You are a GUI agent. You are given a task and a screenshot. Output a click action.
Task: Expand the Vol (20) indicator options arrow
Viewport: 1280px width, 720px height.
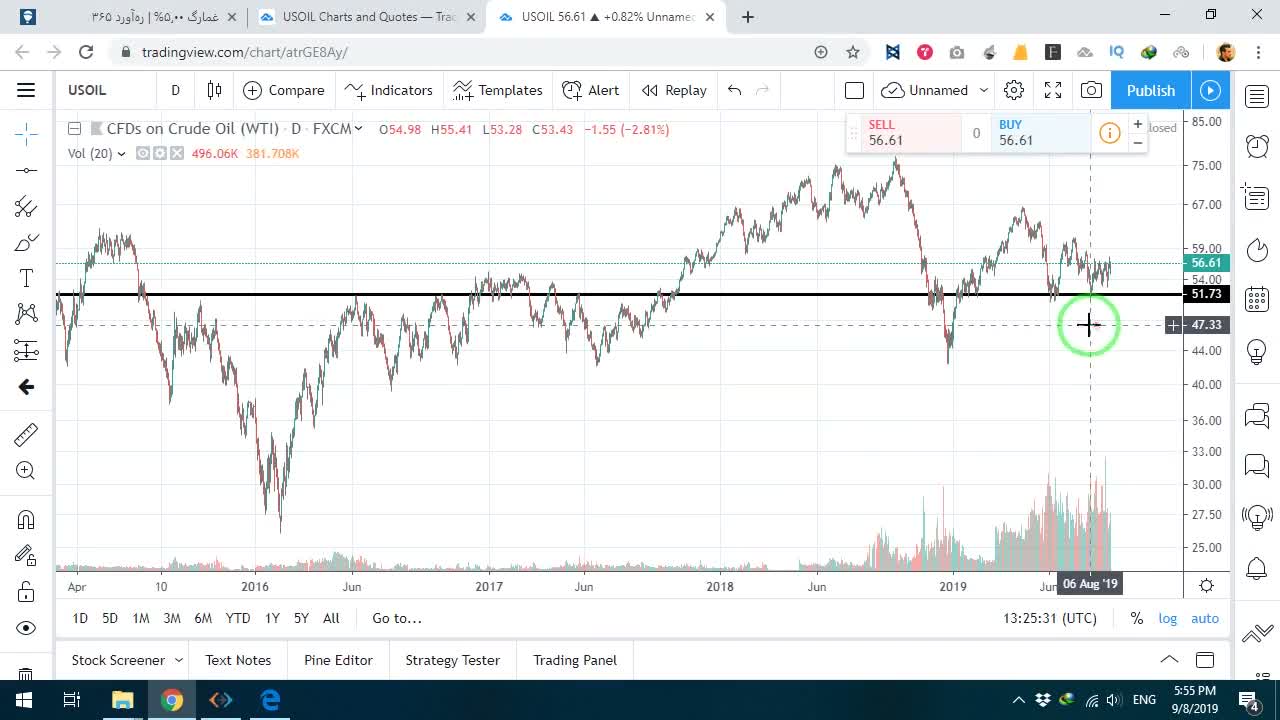click(x=121, y=153)
